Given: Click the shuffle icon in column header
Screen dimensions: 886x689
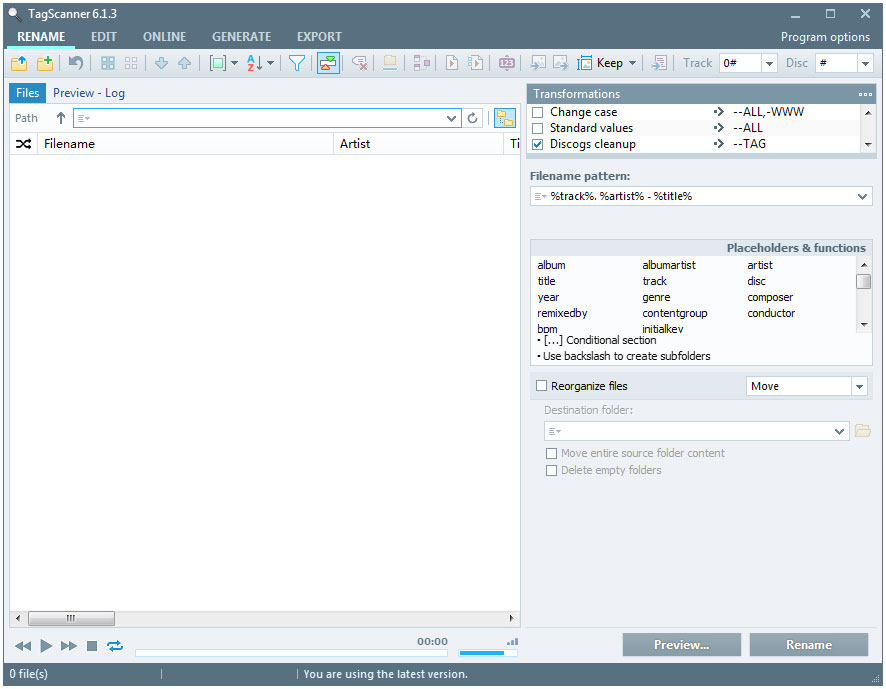Looking at the screenshot, I should click(x=23, y=144).
